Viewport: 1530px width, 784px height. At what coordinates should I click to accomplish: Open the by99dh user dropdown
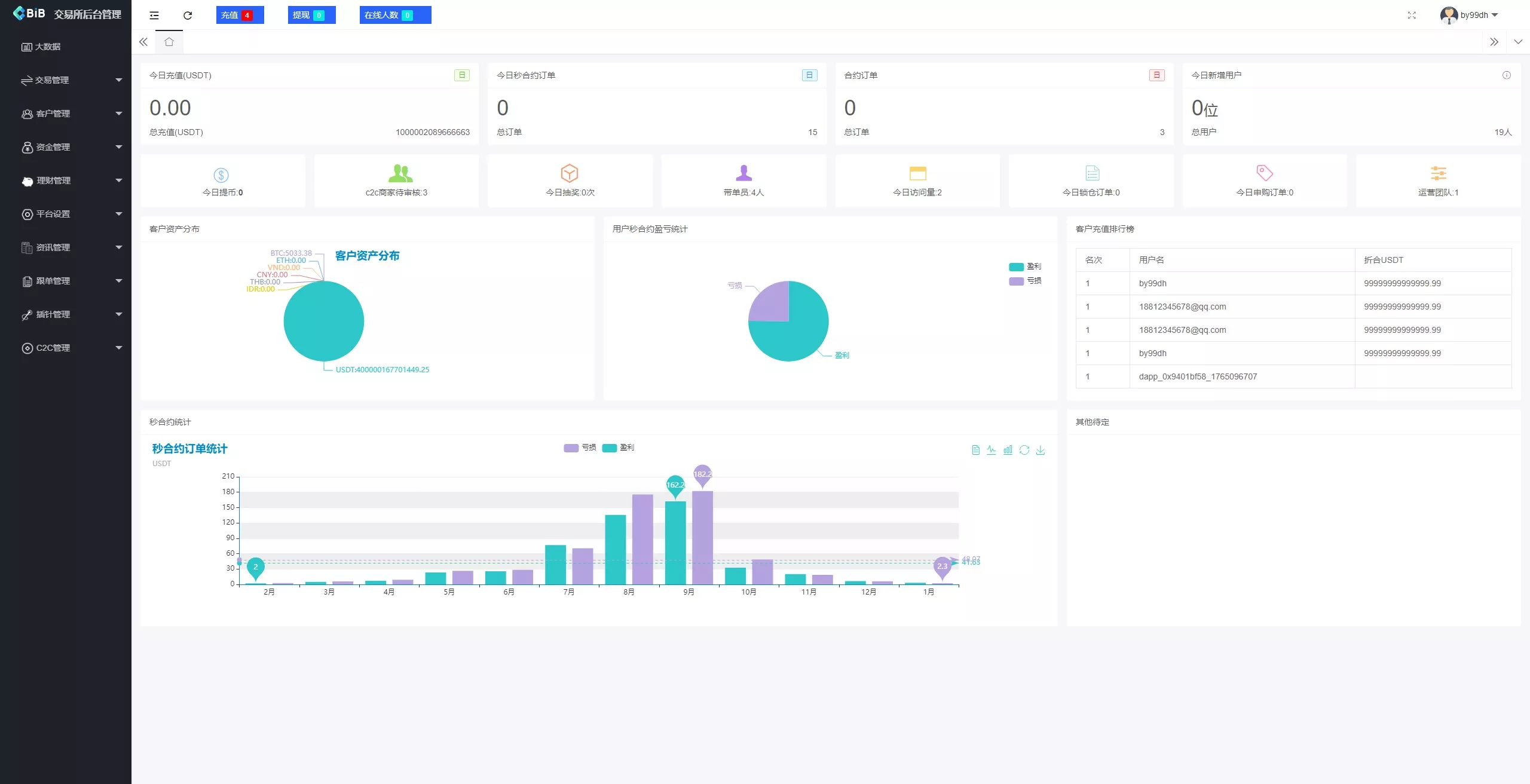(x=1473, y=16)
